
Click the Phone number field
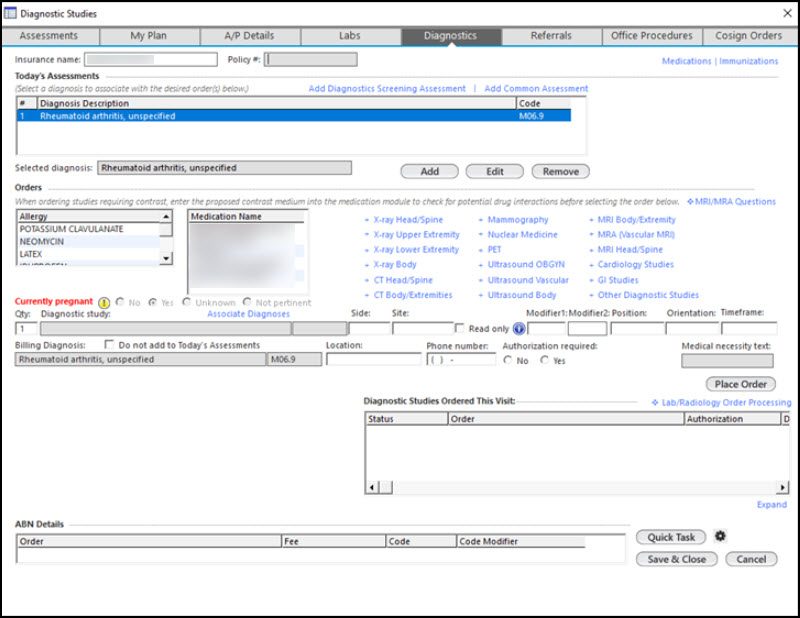pos(461,359)
